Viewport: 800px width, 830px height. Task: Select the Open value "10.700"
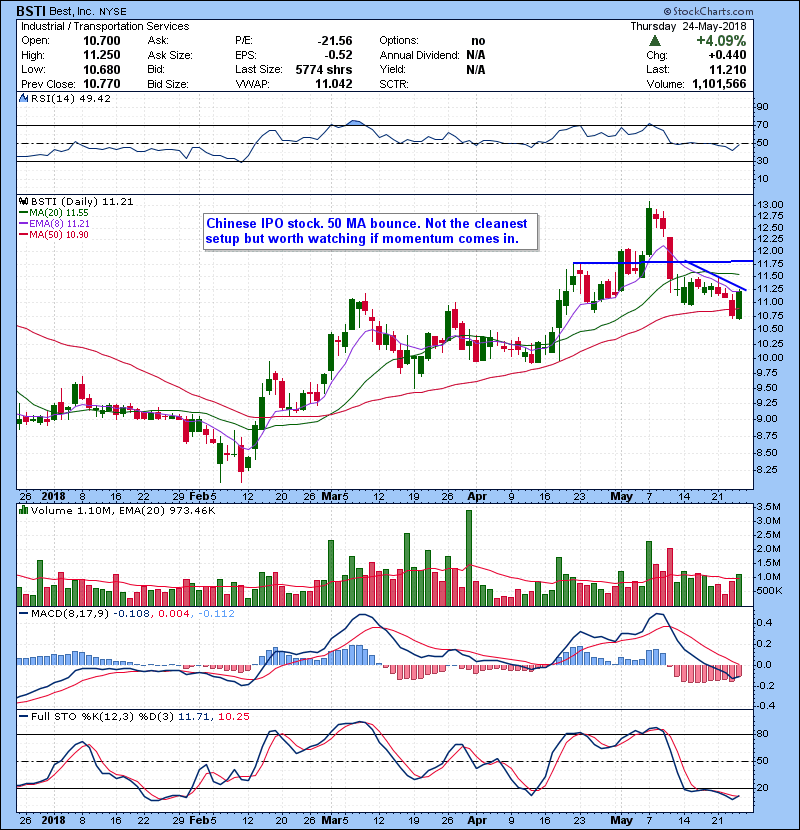coord(102,41)
